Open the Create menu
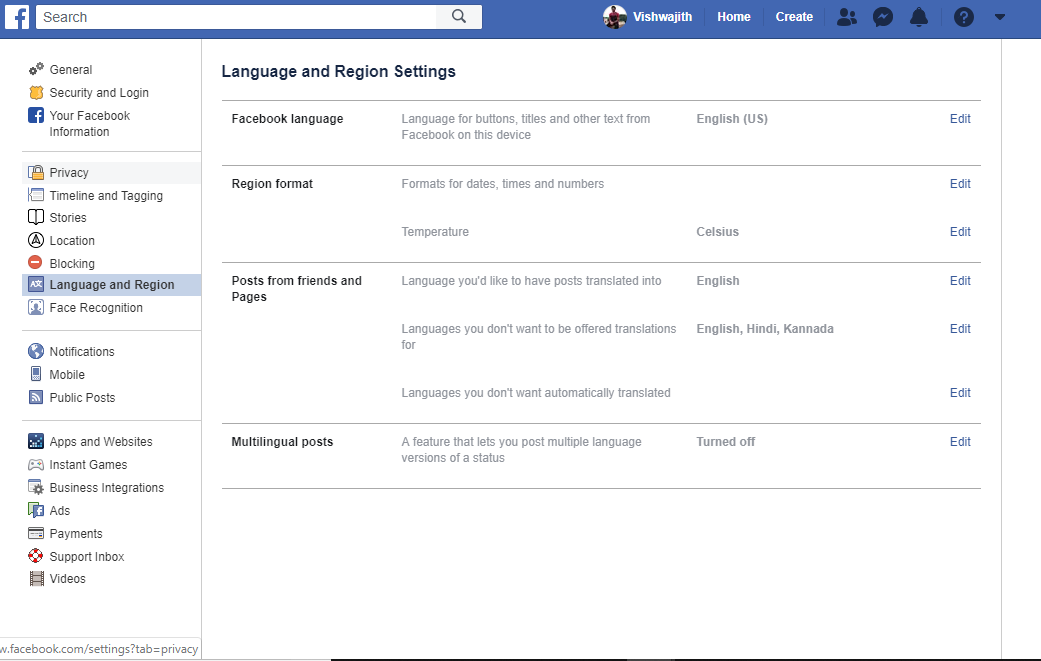Viewport: 1041px width, 661px height. 794,17
